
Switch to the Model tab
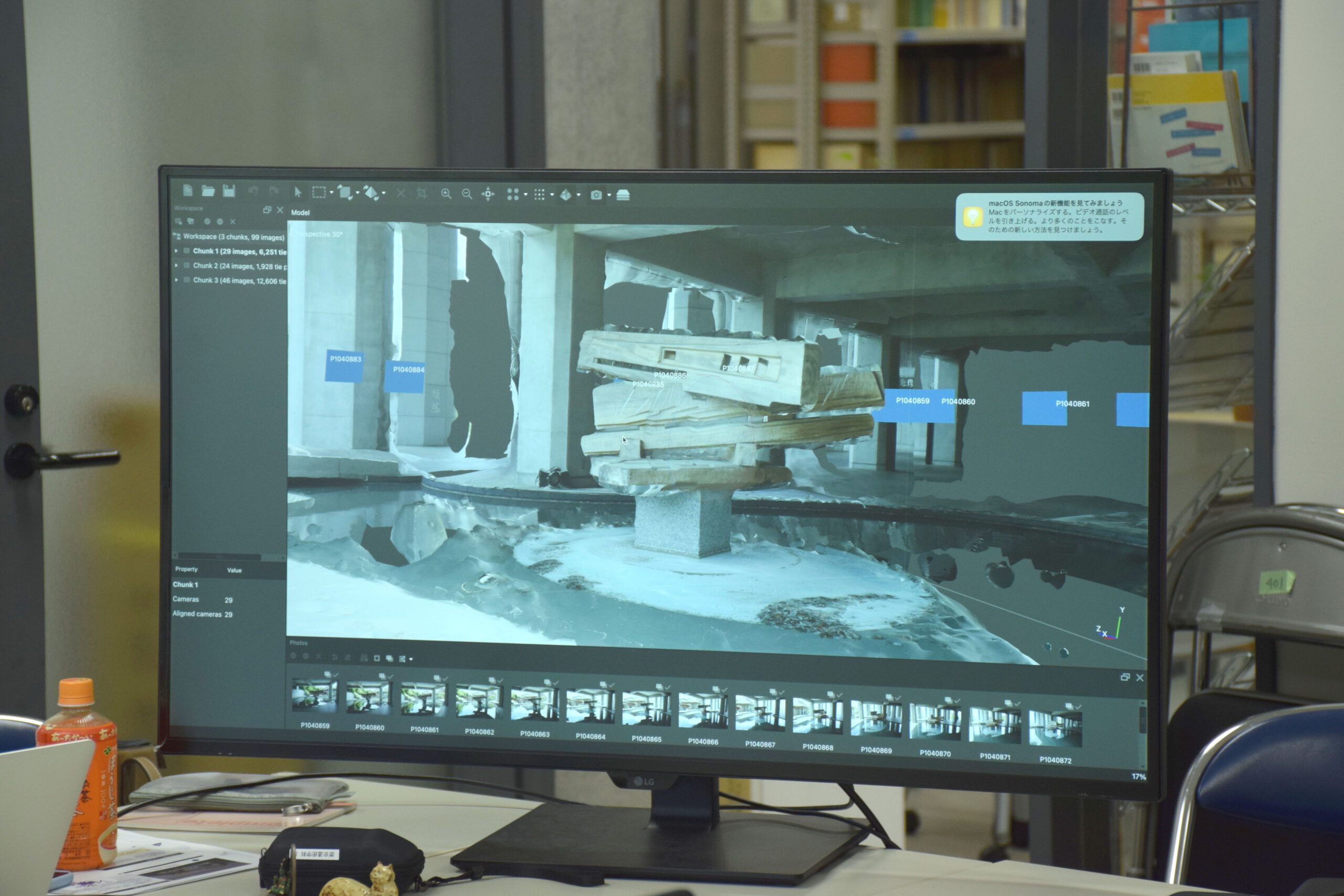pos(300,213)
